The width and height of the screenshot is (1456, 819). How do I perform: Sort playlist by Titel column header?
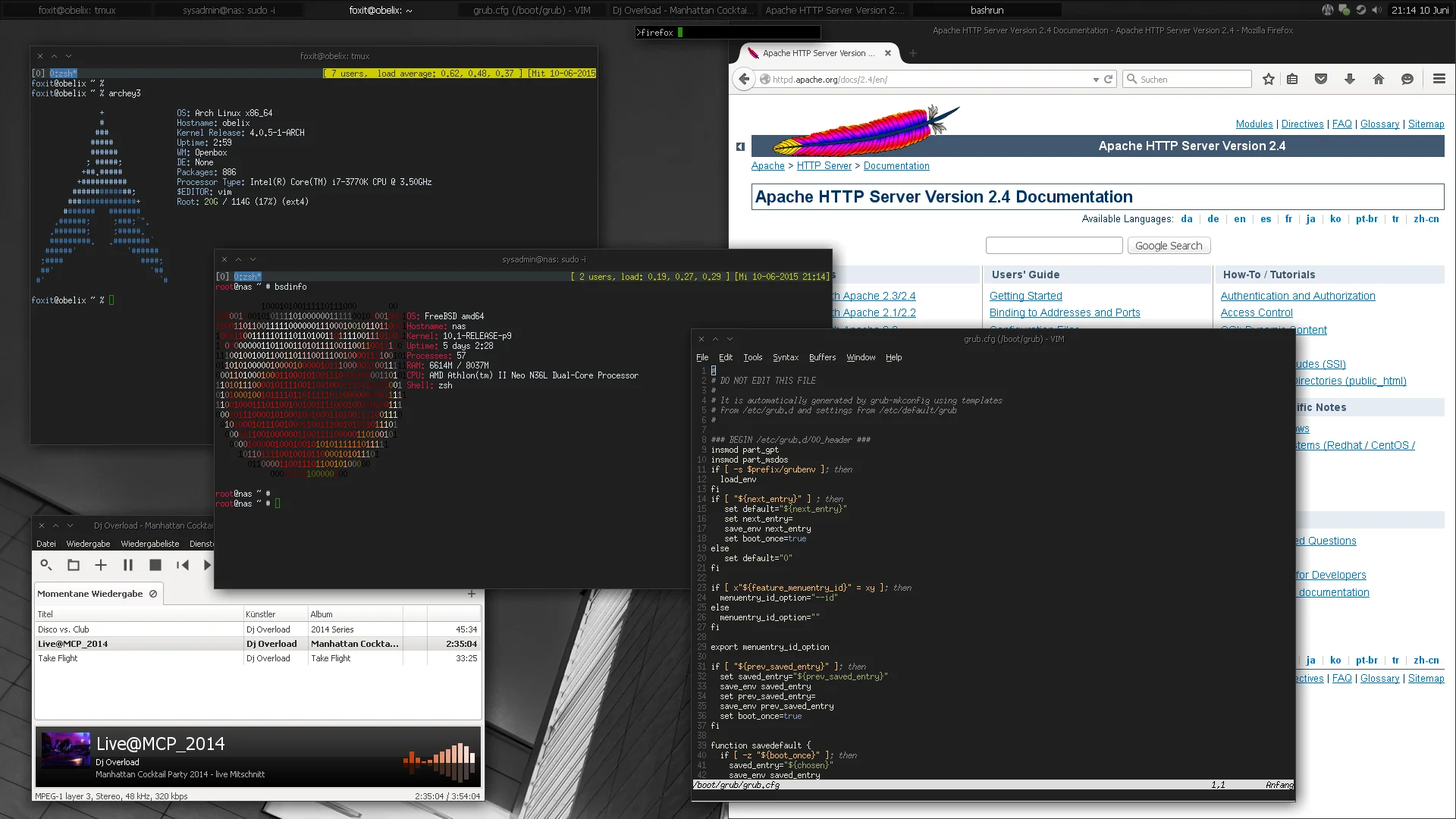139,614
